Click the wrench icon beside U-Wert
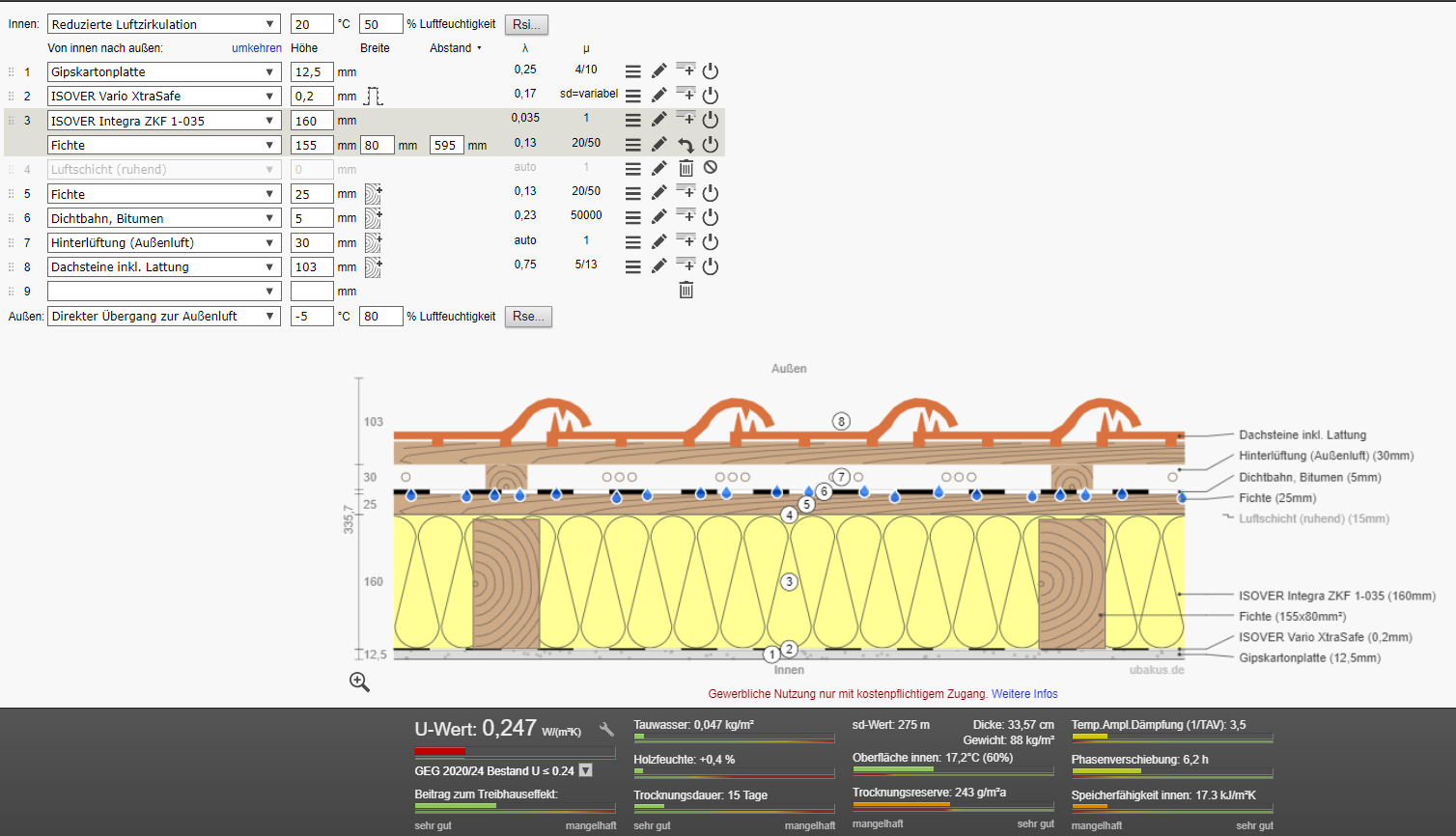 (606, 730)
